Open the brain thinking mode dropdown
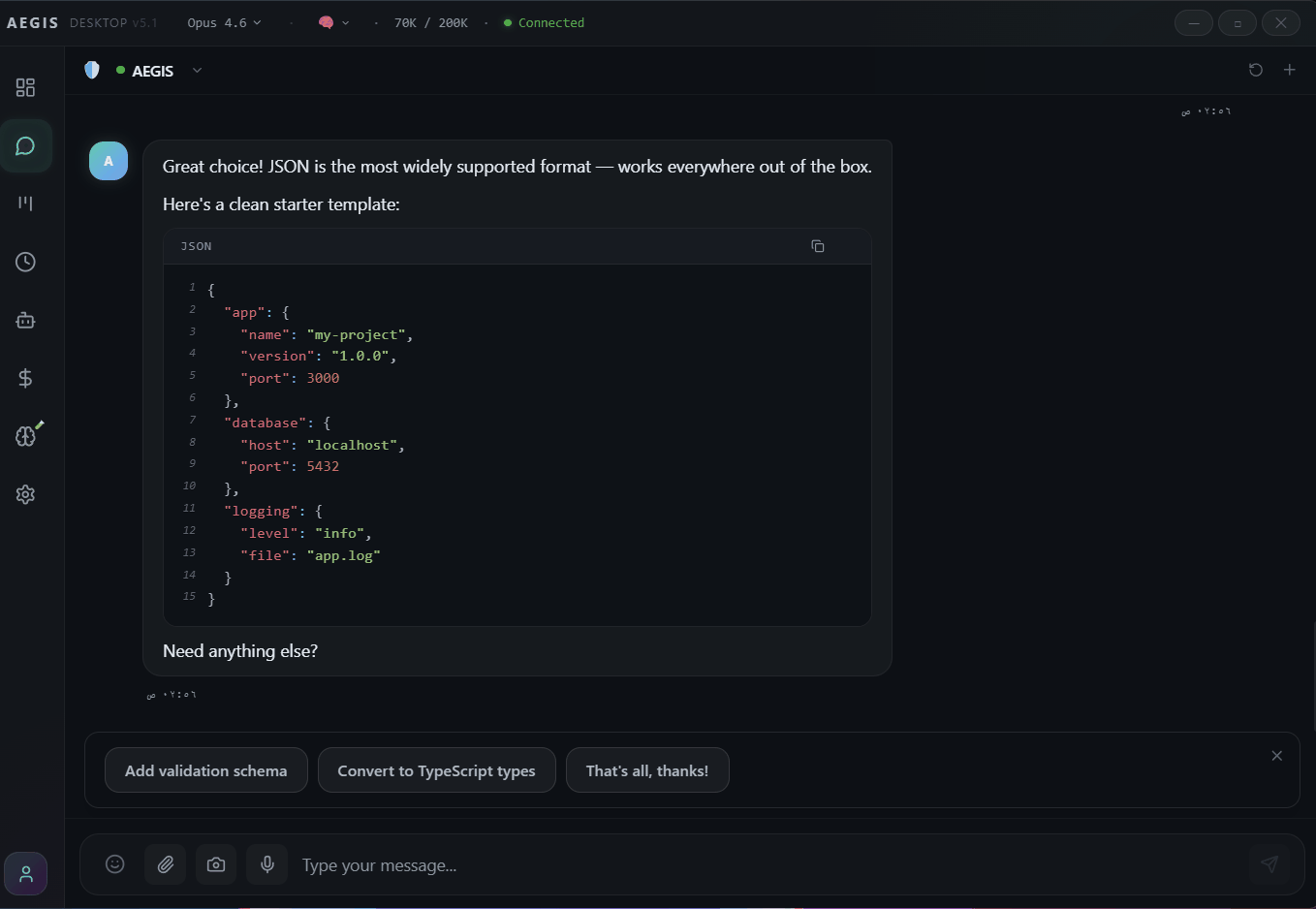The width and height of the screenshot is (1316, 909). [x=333, y=23]
